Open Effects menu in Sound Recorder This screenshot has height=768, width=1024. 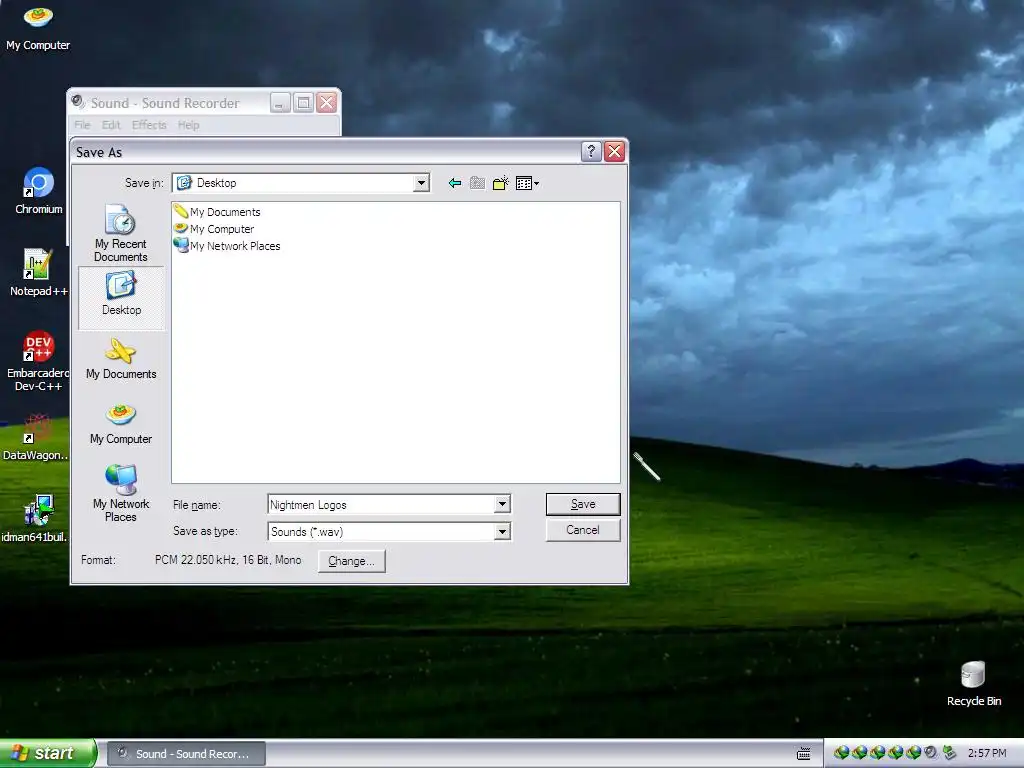(x=149, y=125)
